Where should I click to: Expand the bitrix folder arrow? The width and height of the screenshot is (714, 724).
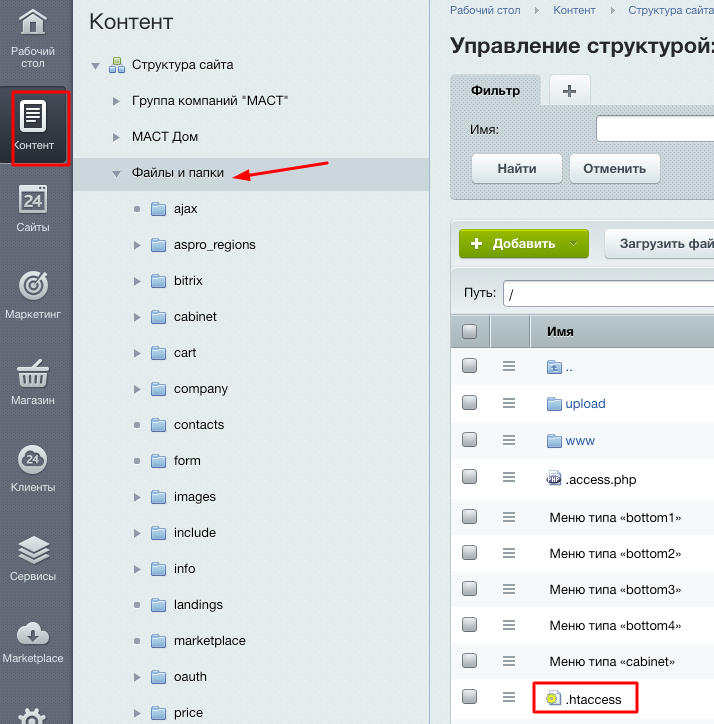[x=137, y=281]
